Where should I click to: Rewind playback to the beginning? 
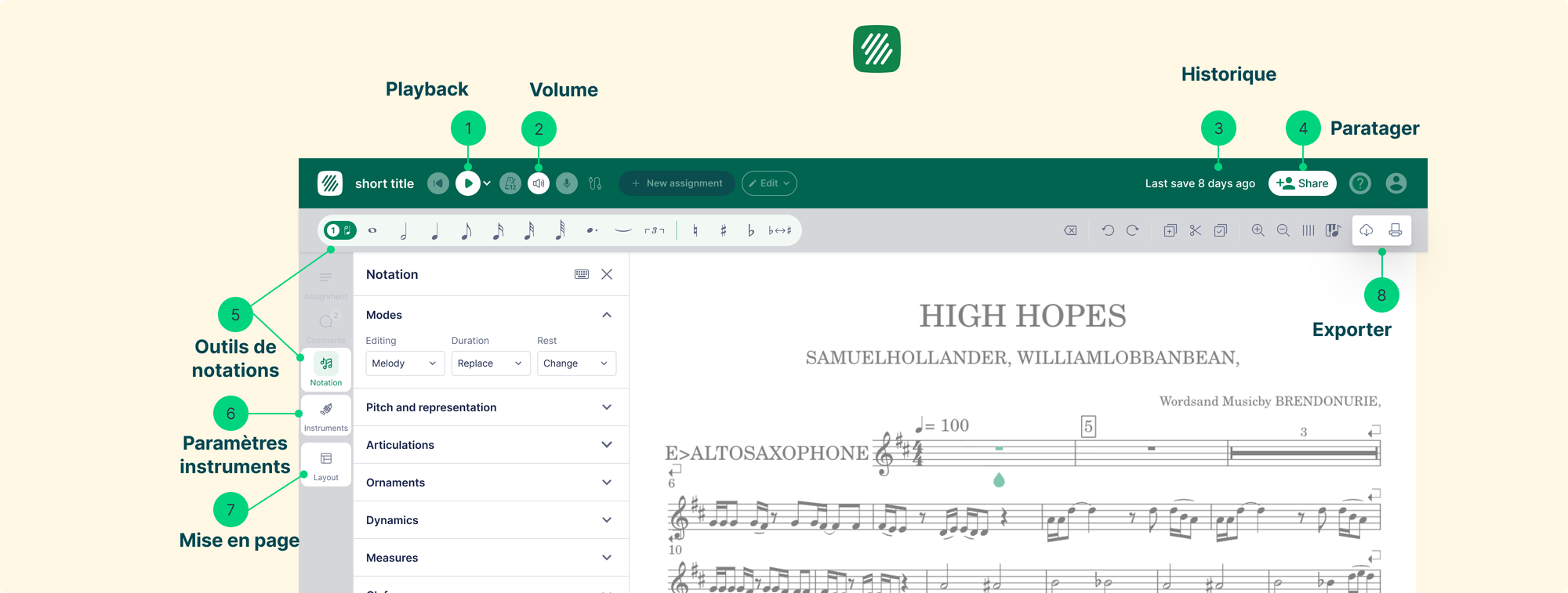click(438, 183)
